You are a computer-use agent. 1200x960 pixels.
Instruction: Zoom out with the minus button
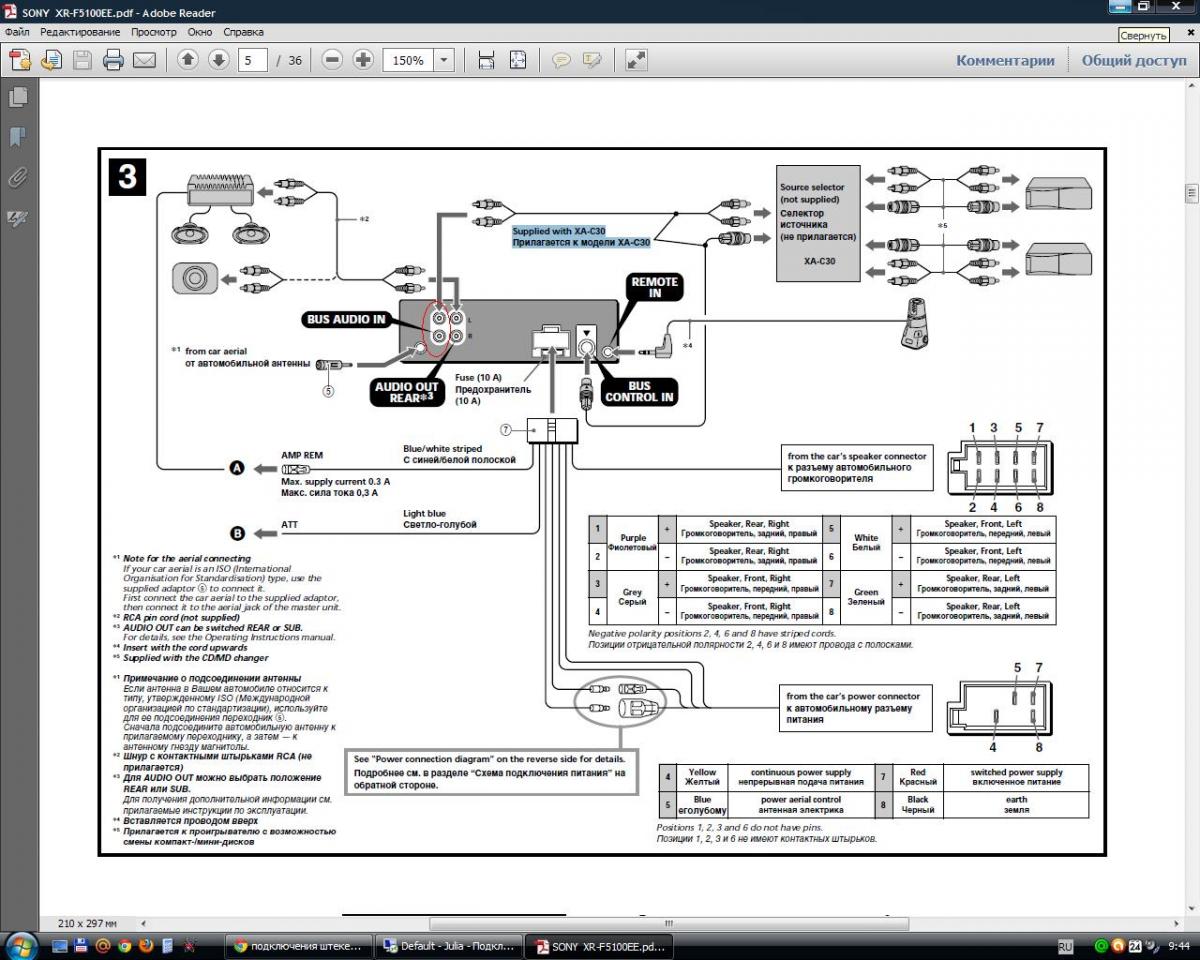click(x=332, y=60)
